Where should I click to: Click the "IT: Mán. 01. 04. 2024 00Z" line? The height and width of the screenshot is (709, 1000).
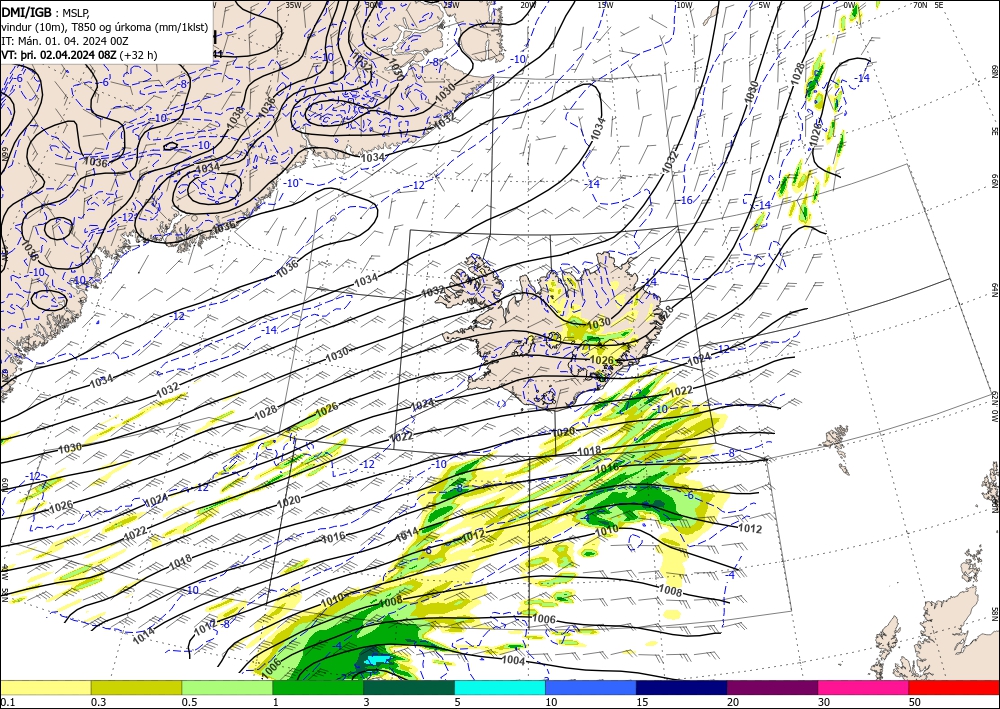coord(64,41)
